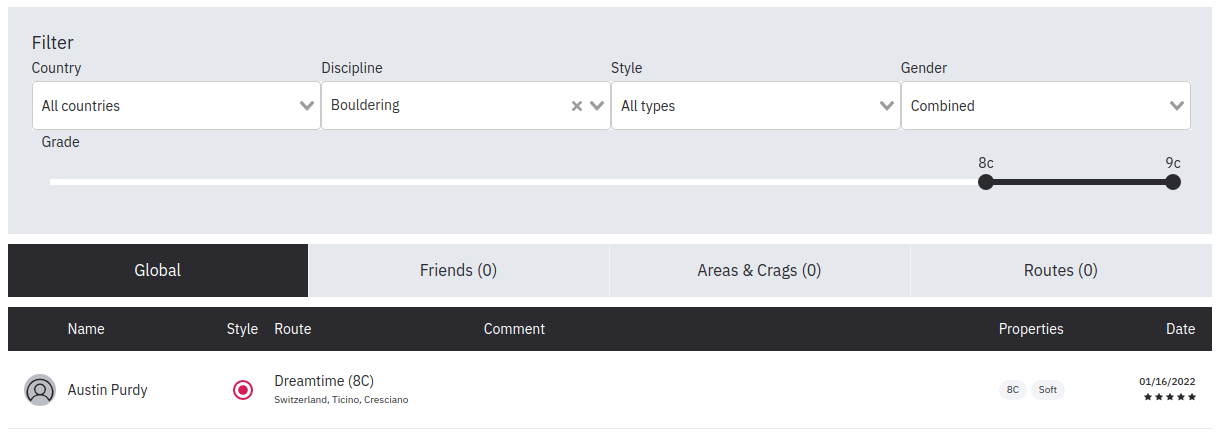1224x440 pixels.
Task: Click the Date column header
Action: (1180, 329)
